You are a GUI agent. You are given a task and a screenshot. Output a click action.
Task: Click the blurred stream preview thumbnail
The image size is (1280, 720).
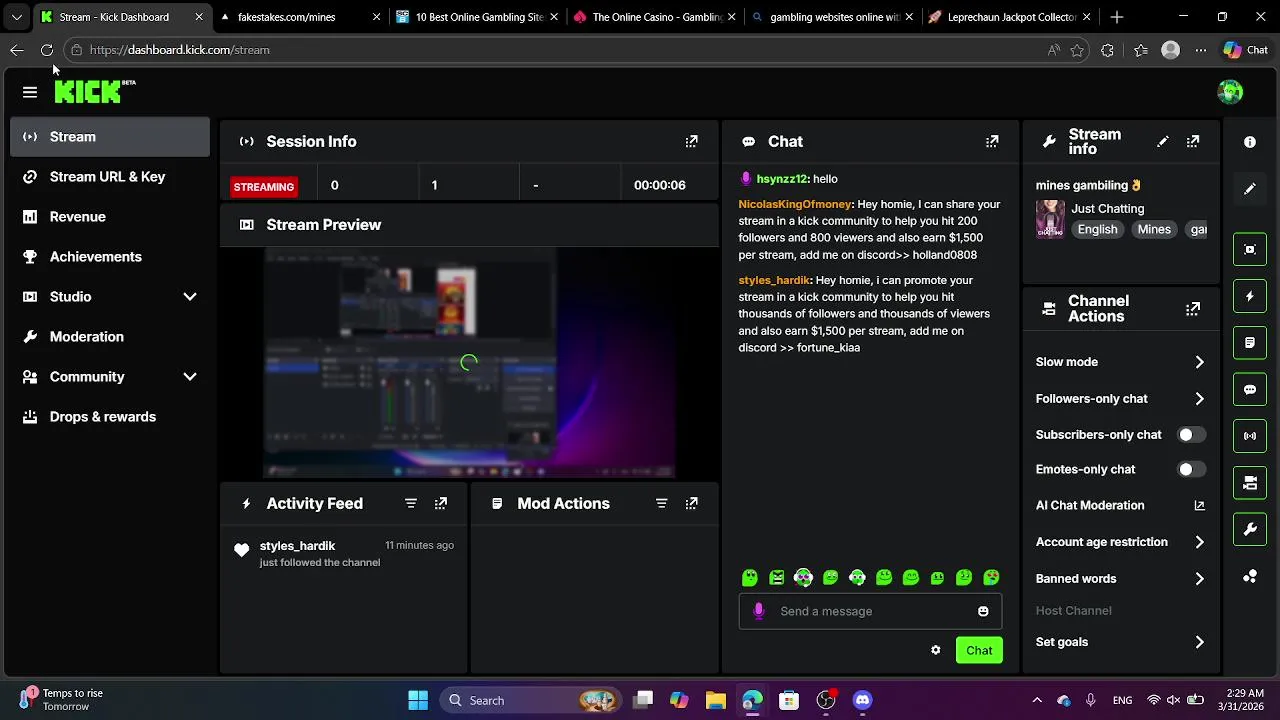[469, 364]
